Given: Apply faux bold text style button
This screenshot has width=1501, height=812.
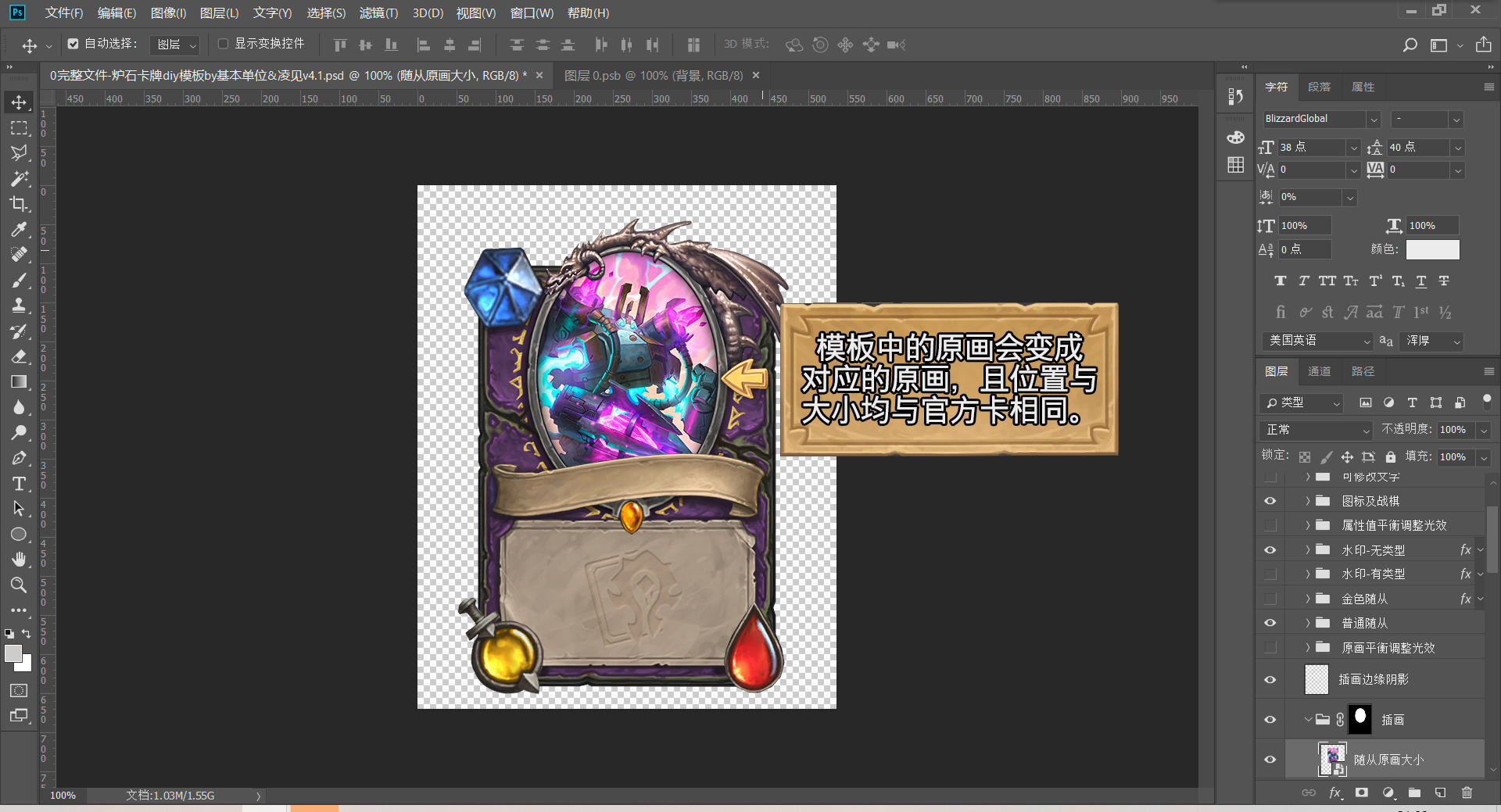Looking at the screenshot, I should point(1281,281).
